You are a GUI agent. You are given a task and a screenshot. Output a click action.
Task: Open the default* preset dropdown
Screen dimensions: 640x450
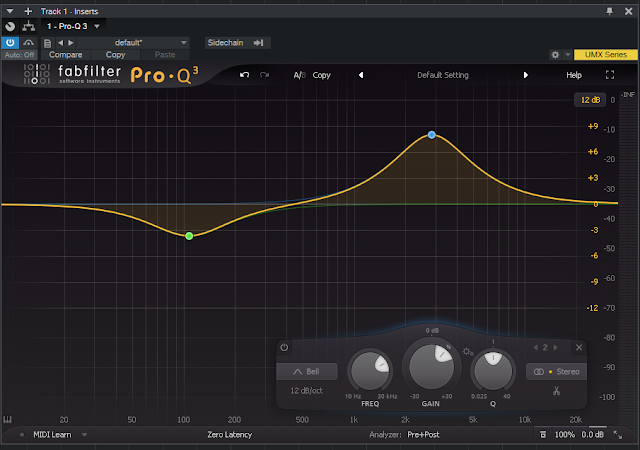133,42
